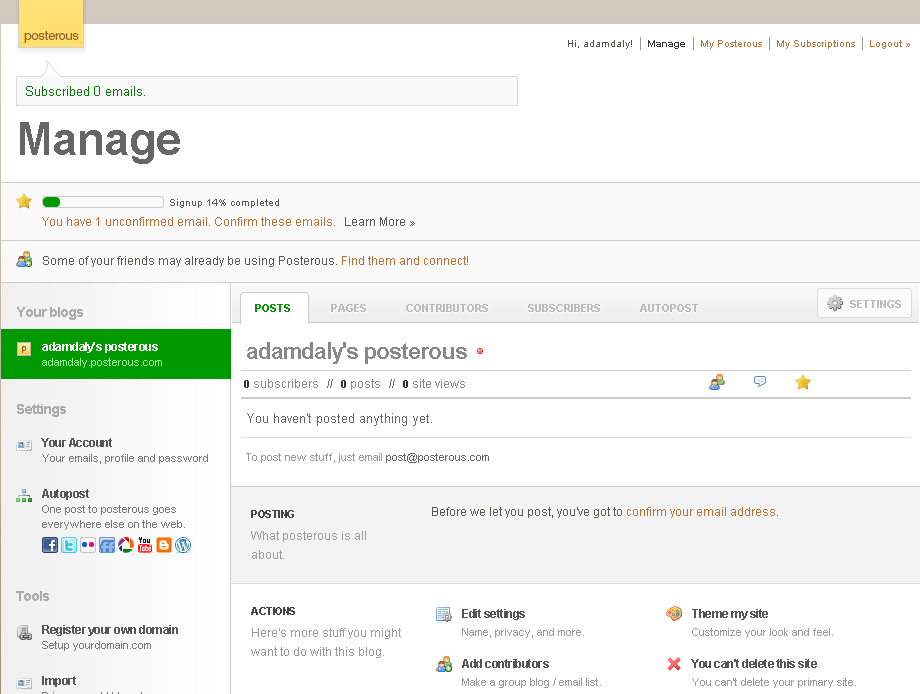The width and height of the screenshot is (920, 694).
Task: Click the Import icon in Tools
Action: pos(24,683)
